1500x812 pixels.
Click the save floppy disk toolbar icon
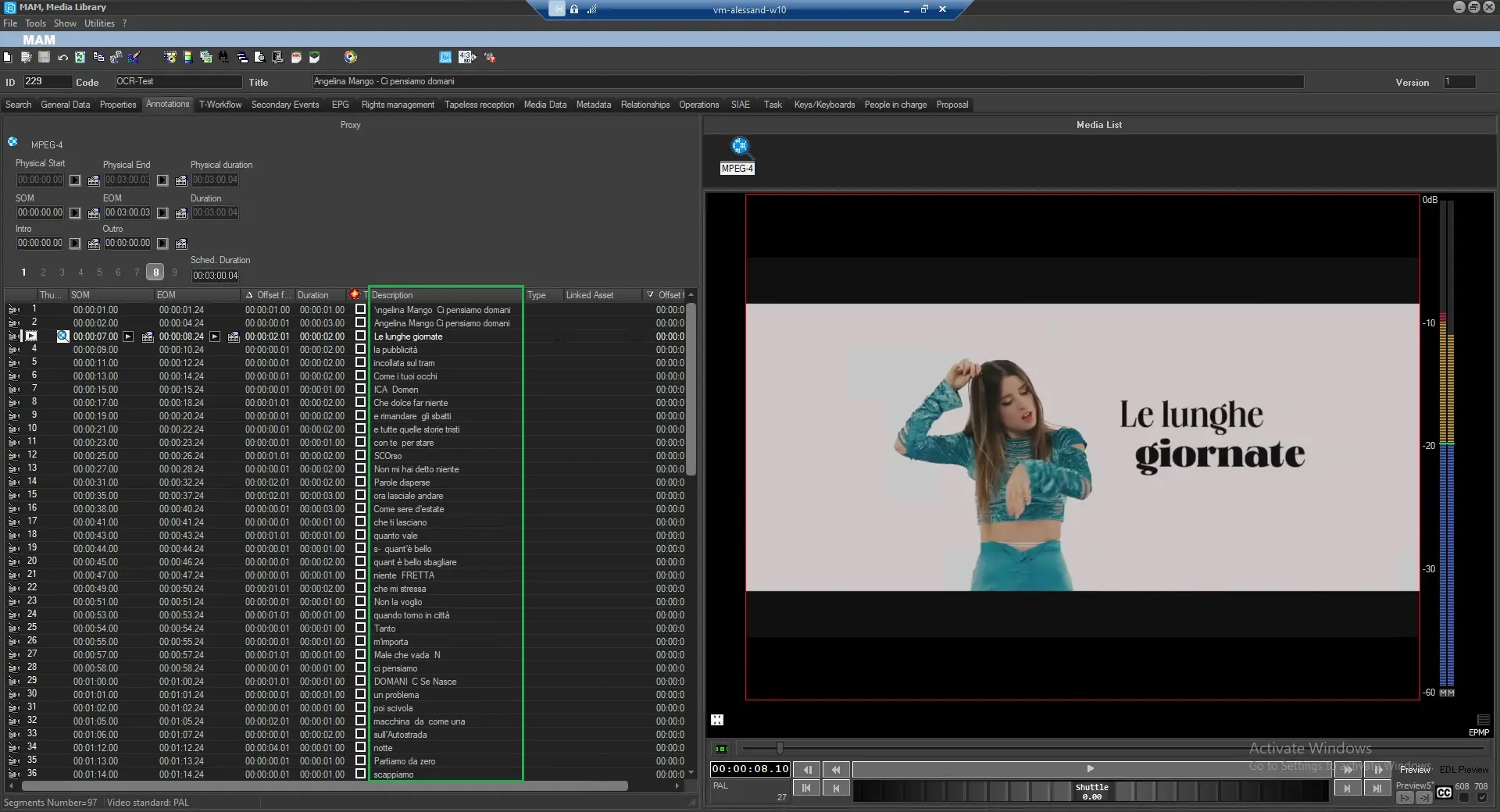(x=45, y=57)
